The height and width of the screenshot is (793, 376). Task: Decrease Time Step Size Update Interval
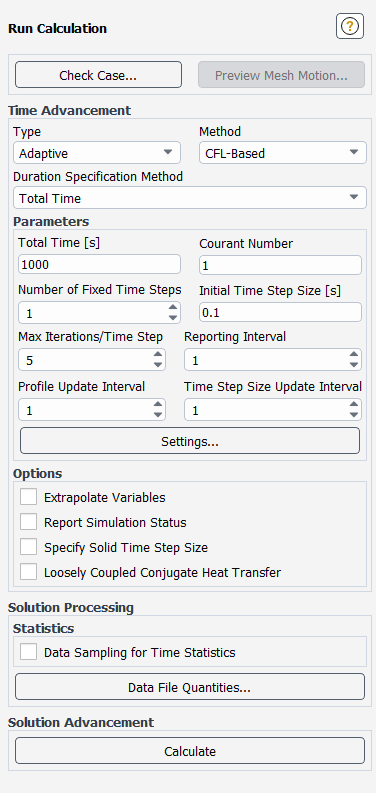click(354, 414)
